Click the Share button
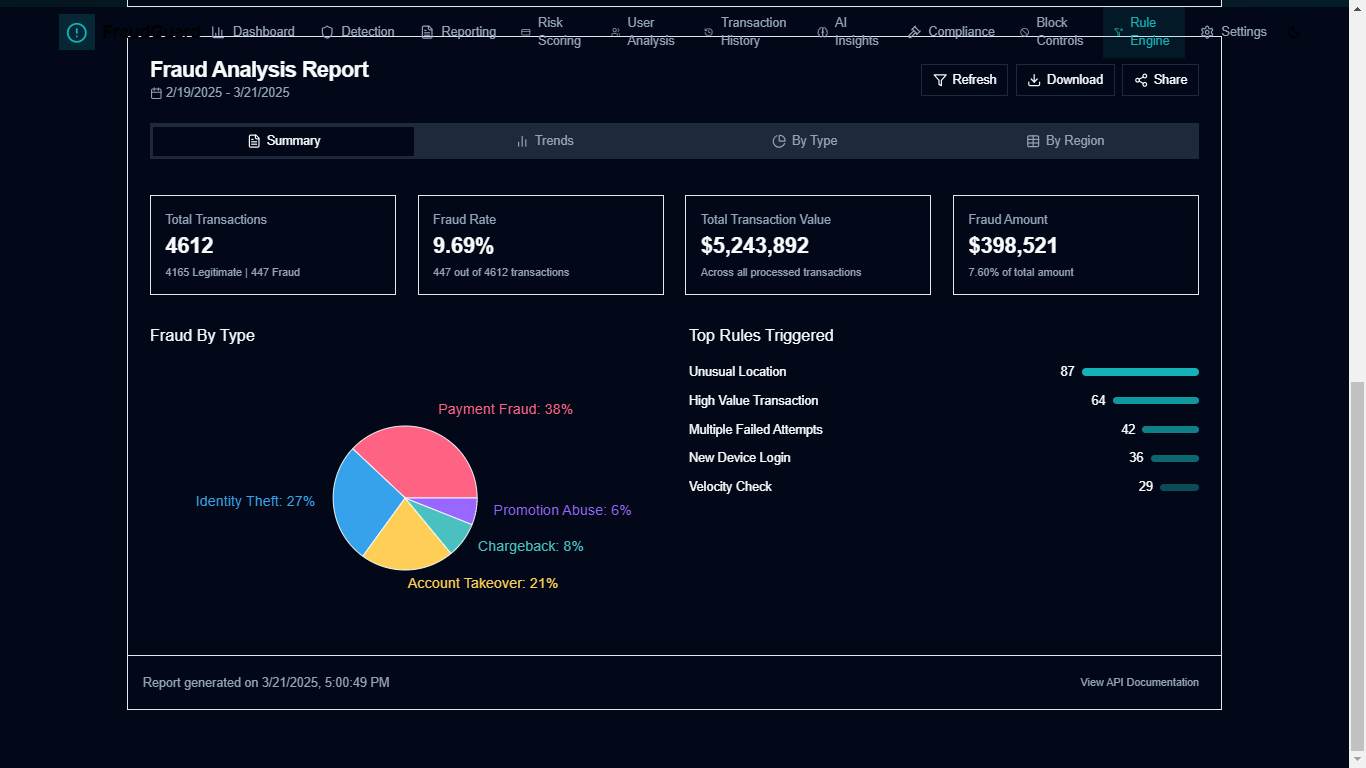 [1160, 80]
